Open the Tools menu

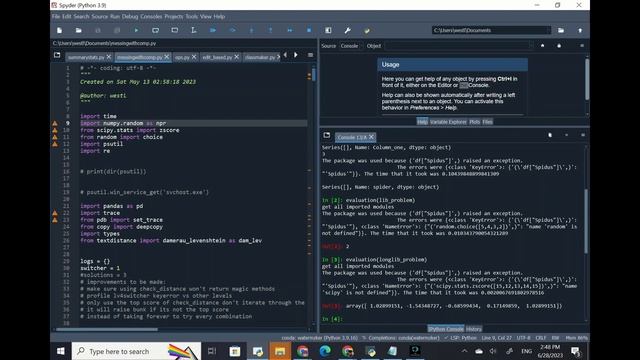point(191,17)
